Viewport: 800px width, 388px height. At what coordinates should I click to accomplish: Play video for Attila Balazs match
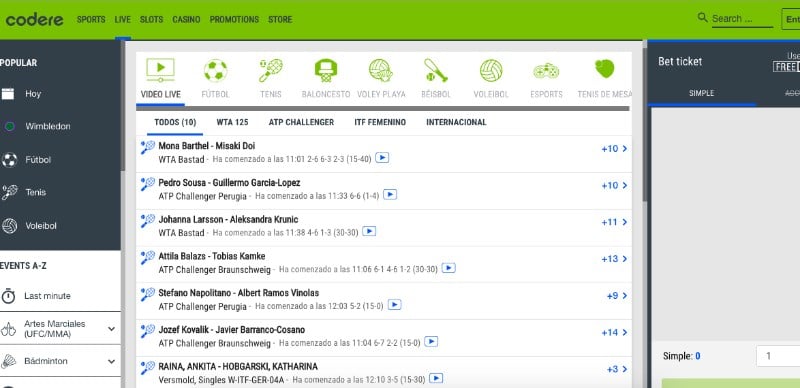[448, 268]
